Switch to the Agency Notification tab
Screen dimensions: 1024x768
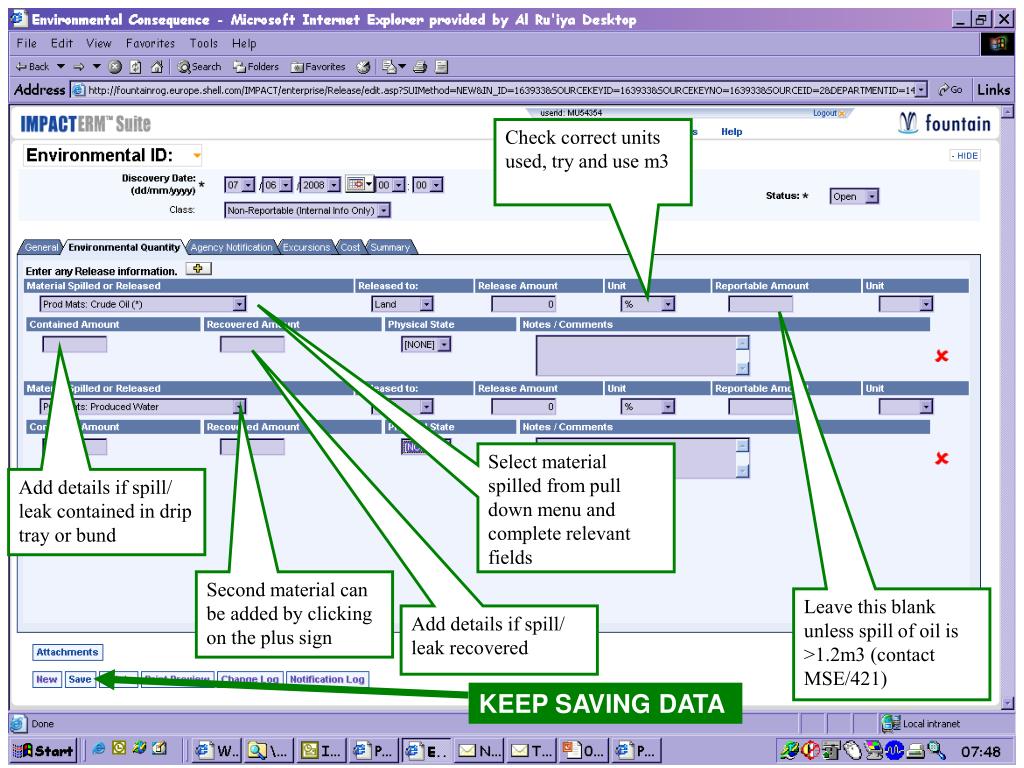click(x=231, y=248)
